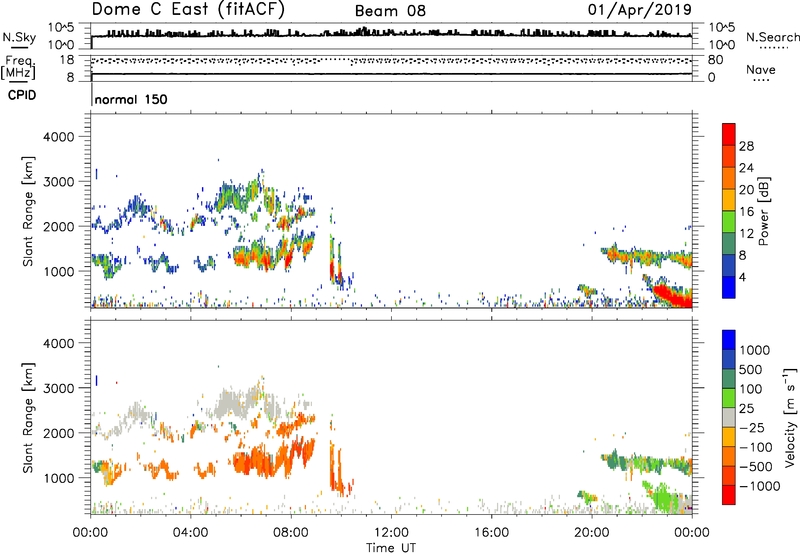The height and width of the screenshot is (554, 800).
Task: Click the 'Freq. [MHz]' label
Action: [x=18, y=68]
